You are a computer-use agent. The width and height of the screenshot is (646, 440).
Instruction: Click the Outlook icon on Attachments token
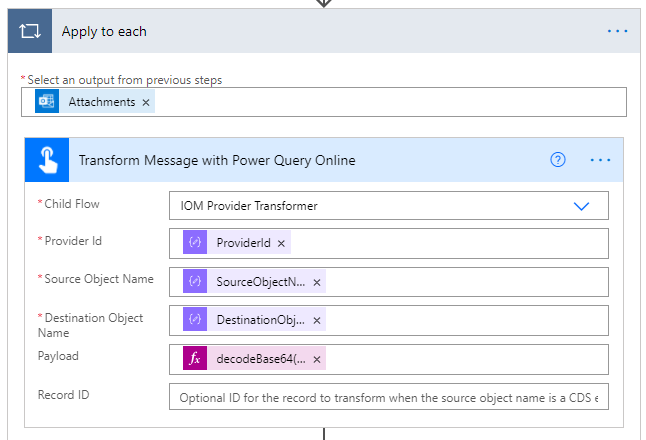[x=47, y=101]
